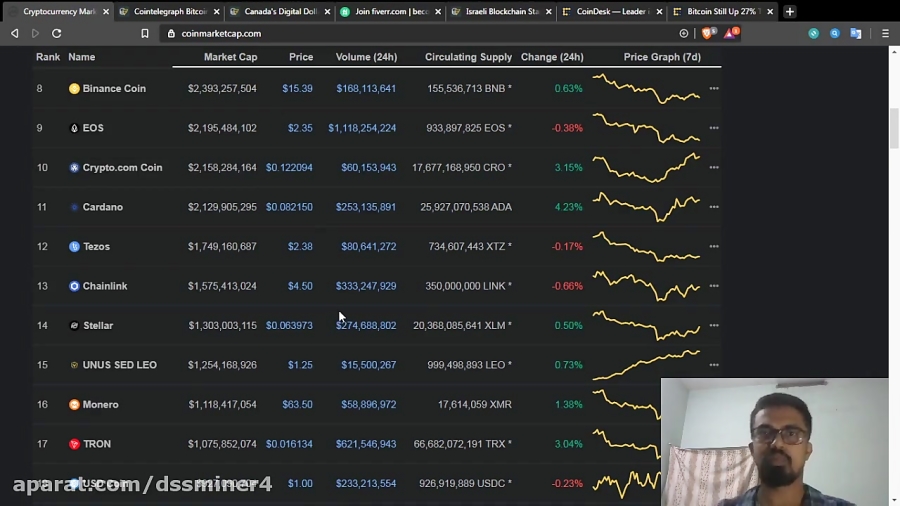Open a new browser tab
900x506 pixels.
tap(790, 11)
